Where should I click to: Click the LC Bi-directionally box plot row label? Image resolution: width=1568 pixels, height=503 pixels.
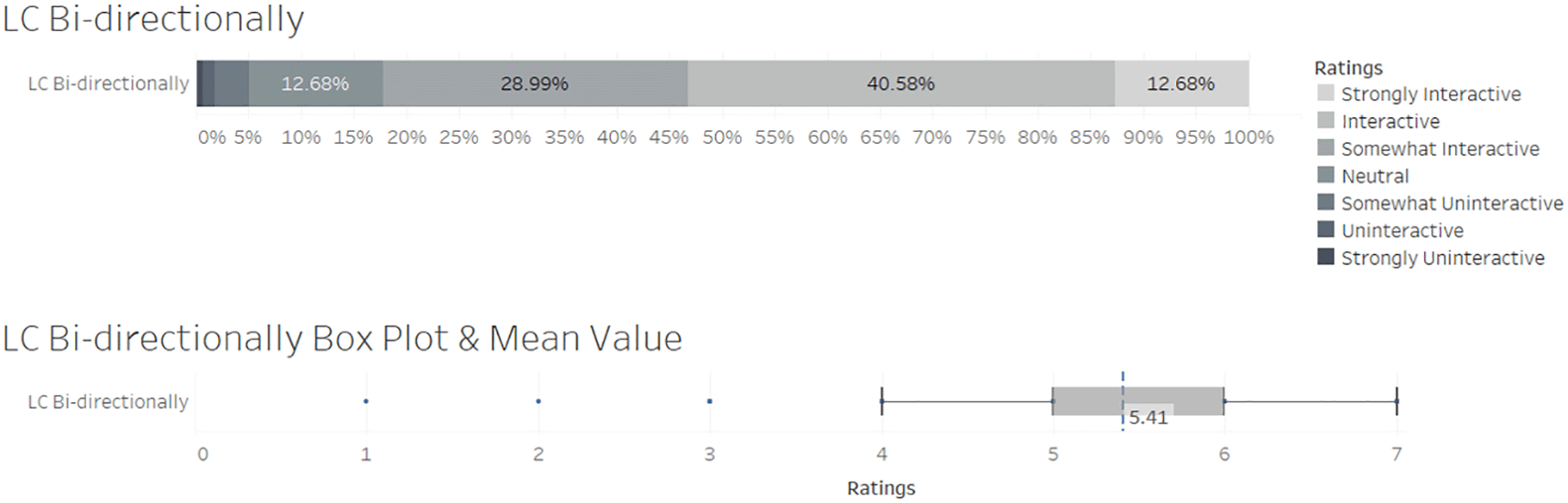[108, 401]
